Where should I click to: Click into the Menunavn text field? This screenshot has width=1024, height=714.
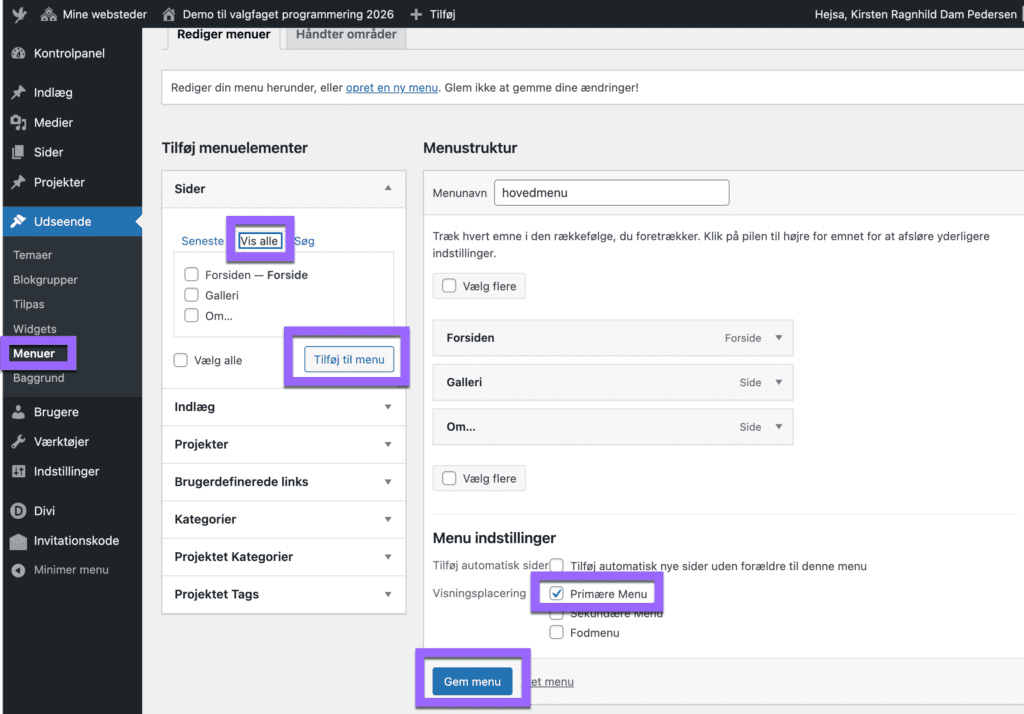coord(611,192)
